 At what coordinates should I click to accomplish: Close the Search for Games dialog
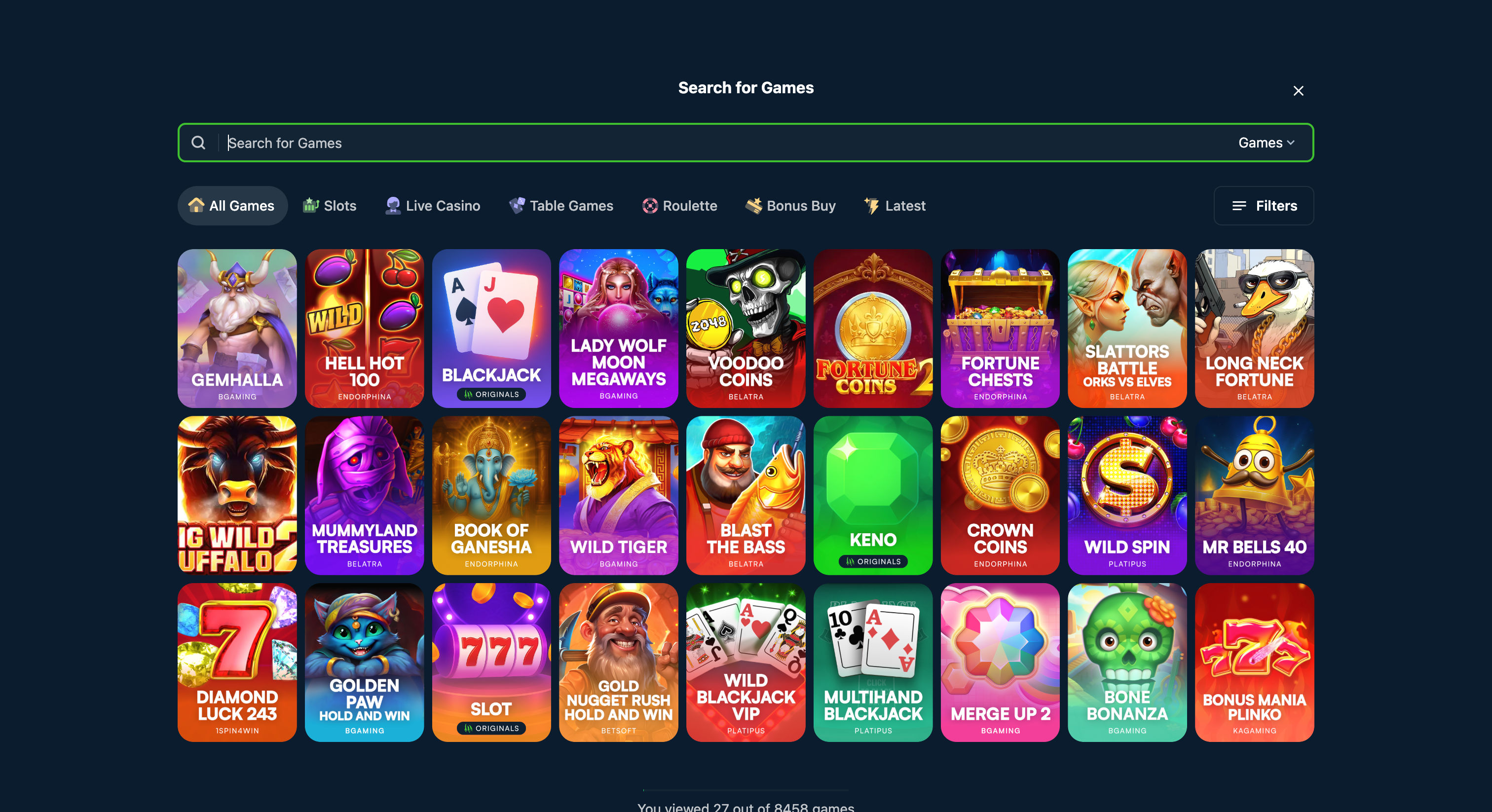(x=1299, y=90)
